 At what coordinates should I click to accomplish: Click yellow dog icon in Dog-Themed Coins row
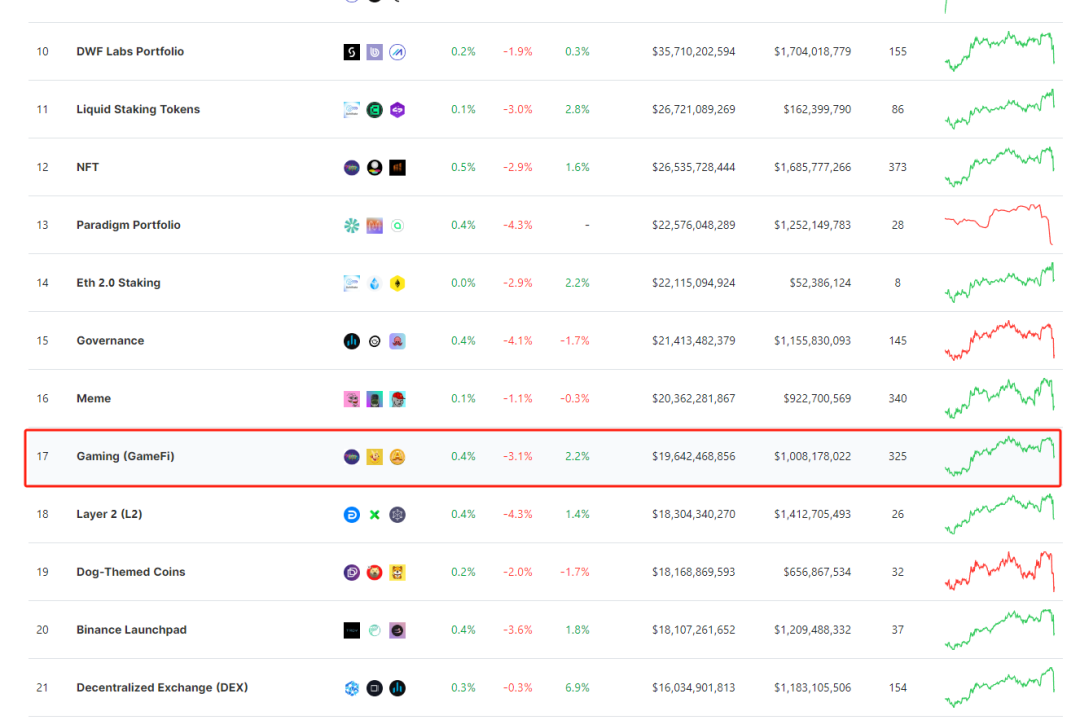click(397, 573)
